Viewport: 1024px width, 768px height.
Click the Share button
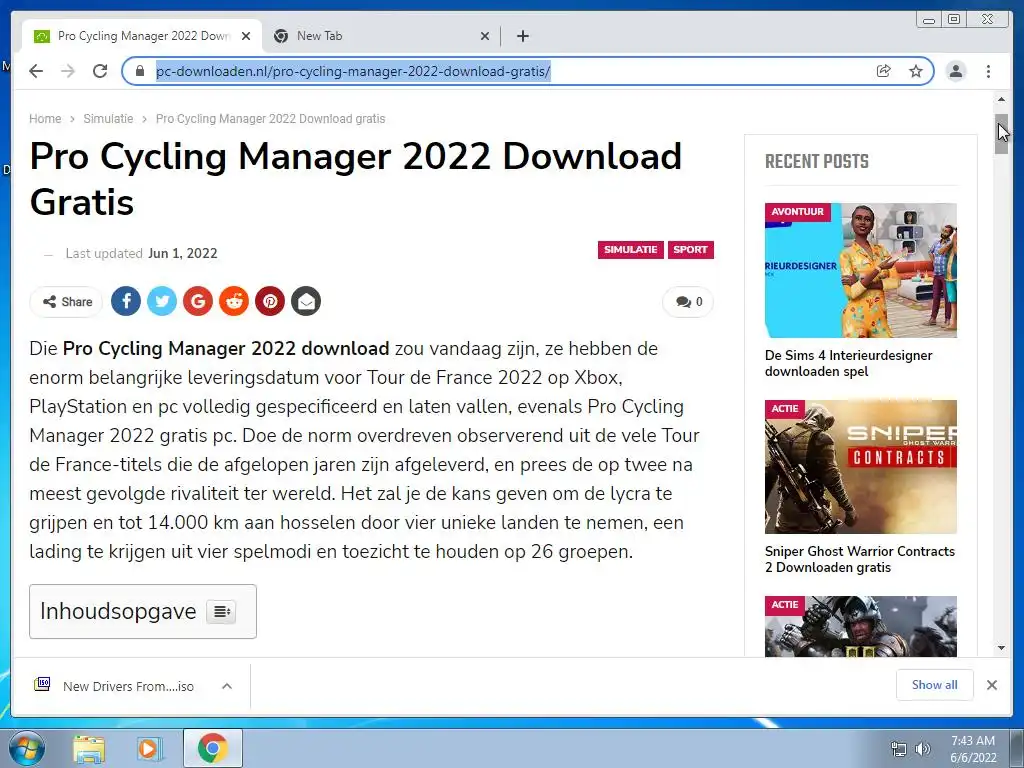(x=67, y=302)
